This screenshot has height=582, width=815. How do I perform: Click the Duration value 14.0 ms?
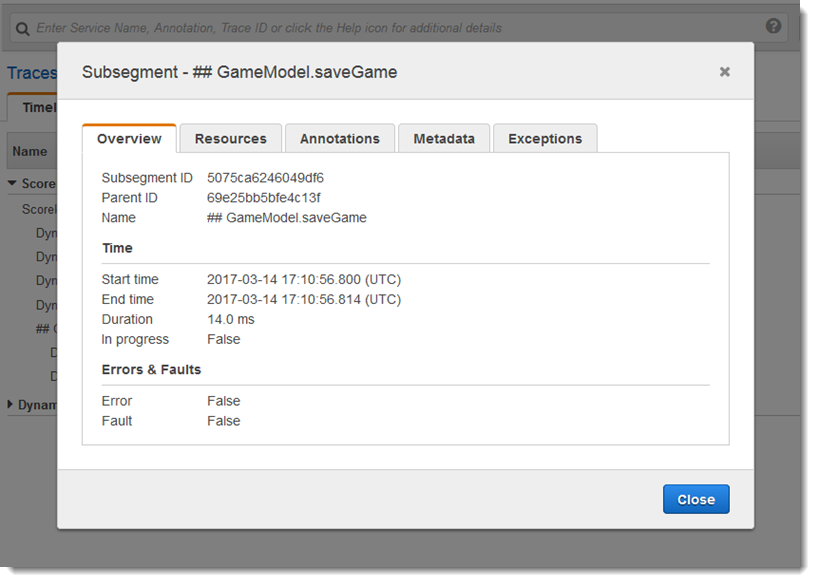point(232,319)
